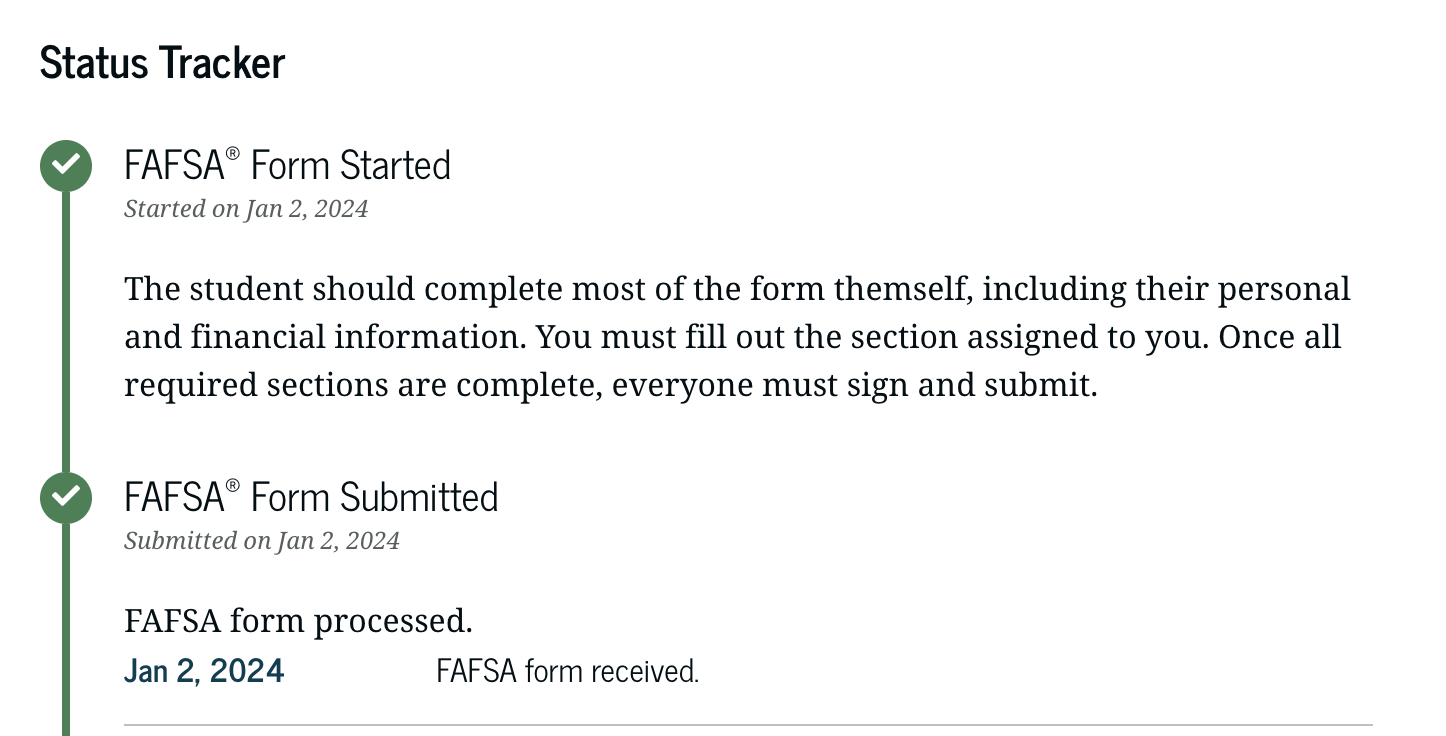Click the horizontal divider under FAFSA form received
The height and width of the screenshot is (736, 1446).
tap(748, 724)
